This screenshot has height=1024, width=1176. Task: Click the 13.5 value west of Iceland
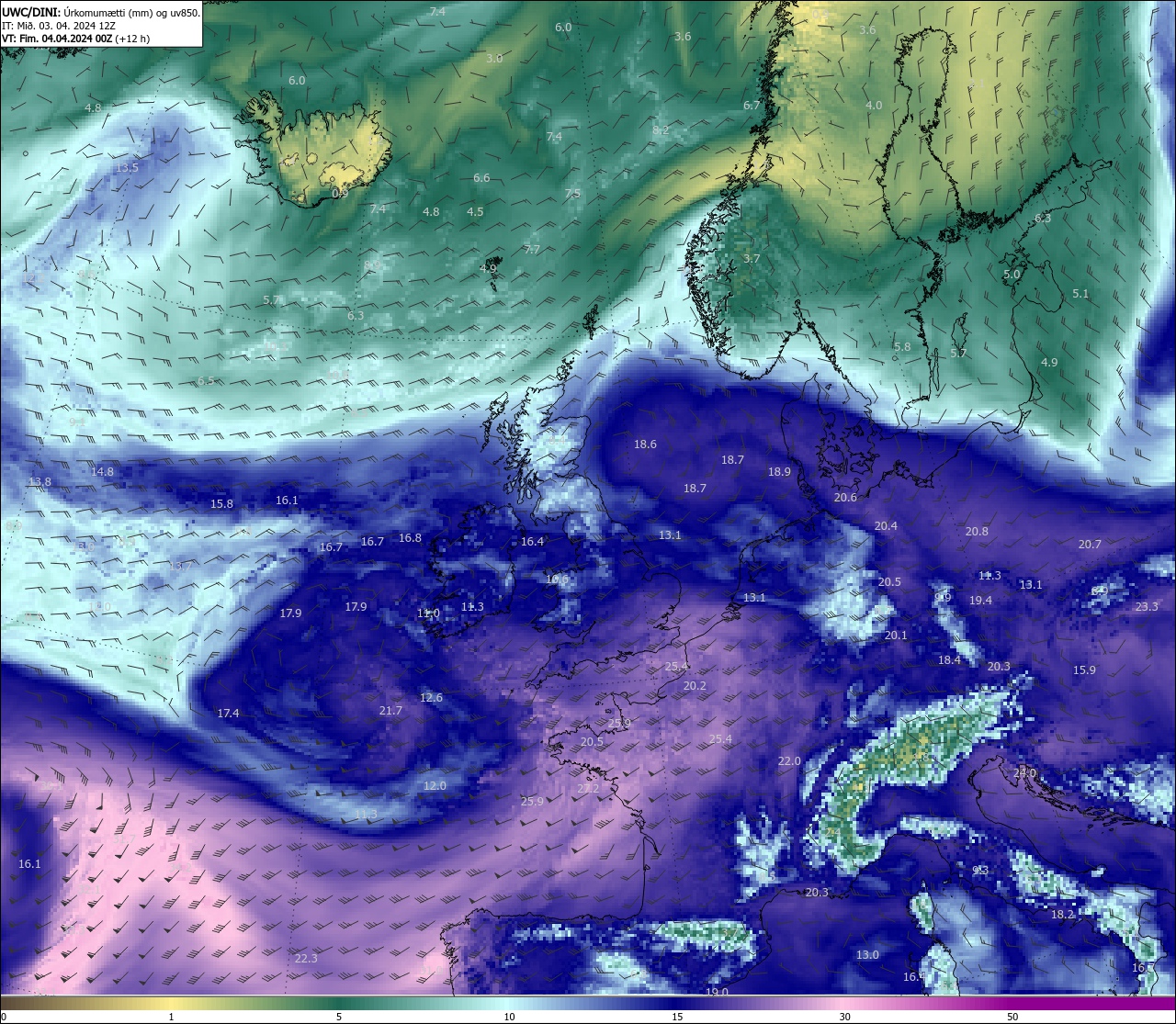127,167
